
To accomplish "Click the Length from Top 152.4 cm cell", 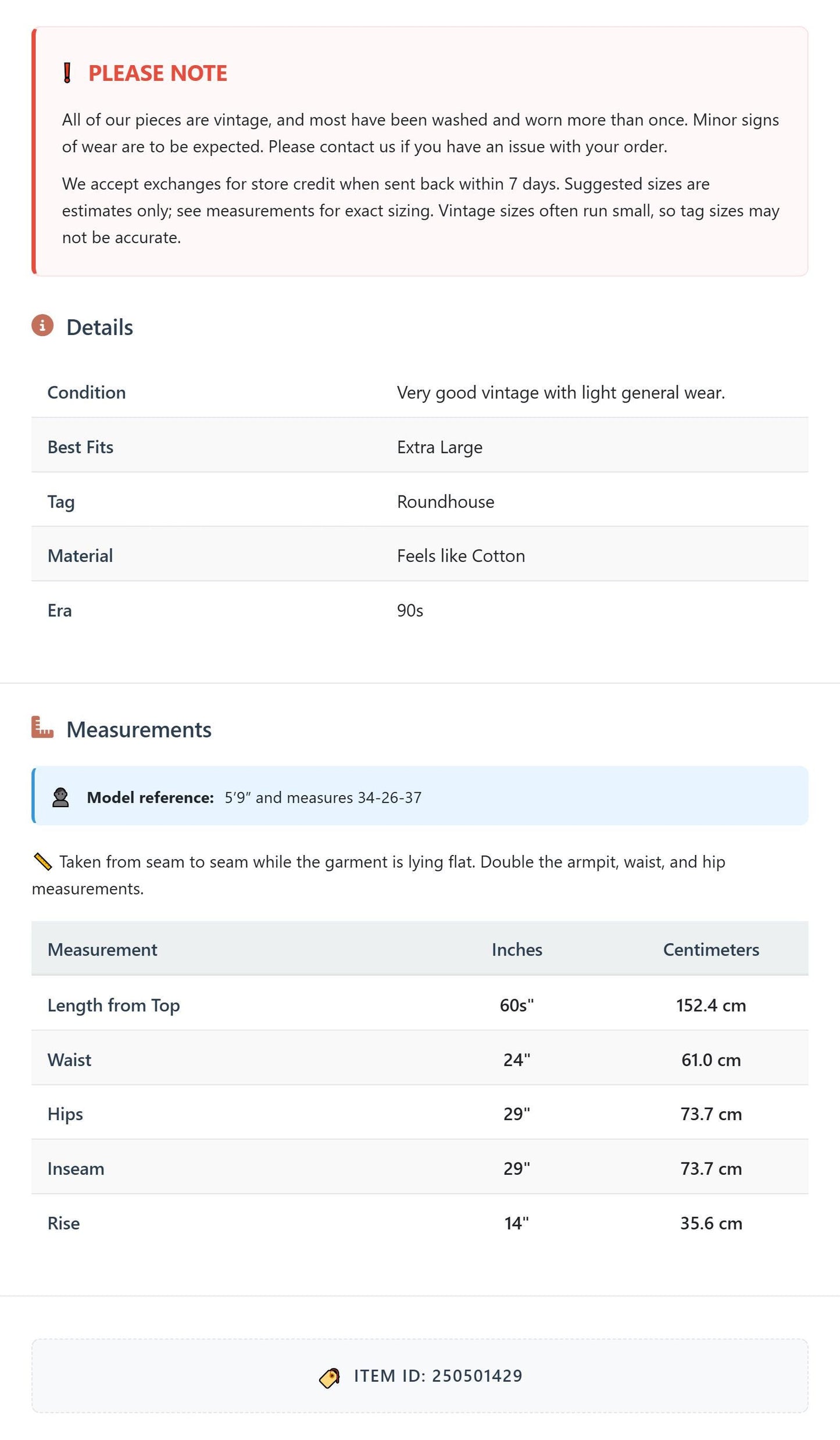I will point(711,1005).
